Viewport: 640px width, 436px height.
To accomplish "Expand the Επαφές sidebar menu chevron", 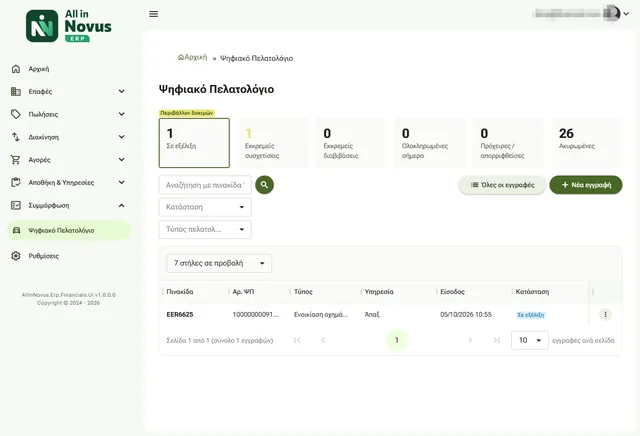I will point(122,91).
